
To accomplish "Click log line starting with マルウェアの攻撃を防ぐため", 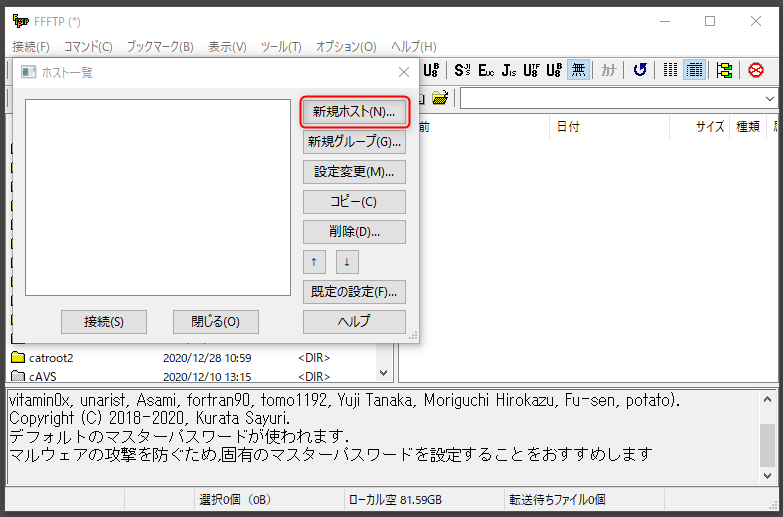I will (x=331, y=455).
